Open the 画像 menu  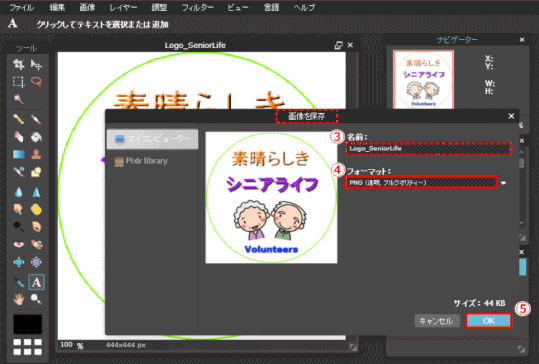(87, 8)
